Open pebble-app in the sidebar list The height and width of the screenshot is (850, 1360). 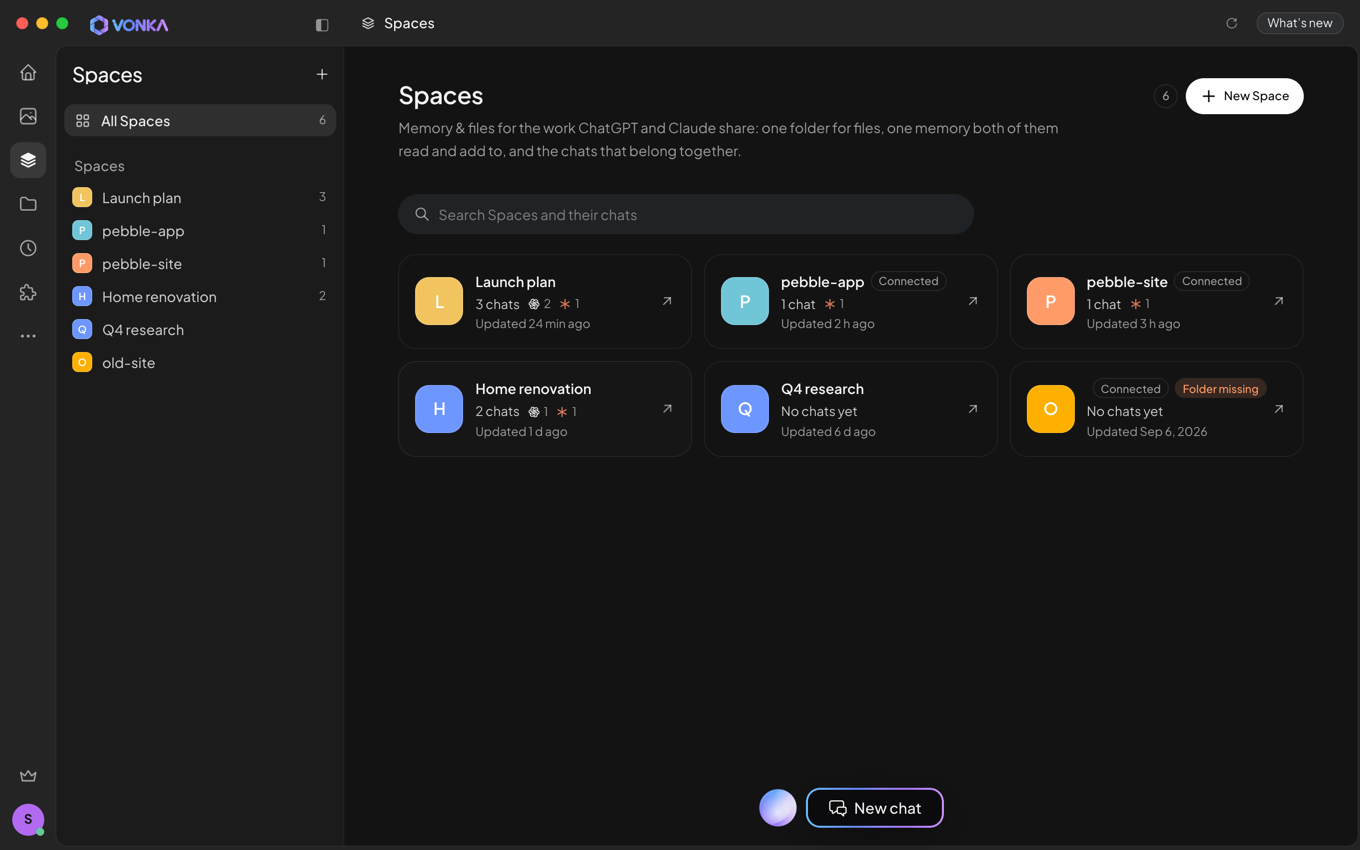(x=200, y=231)
